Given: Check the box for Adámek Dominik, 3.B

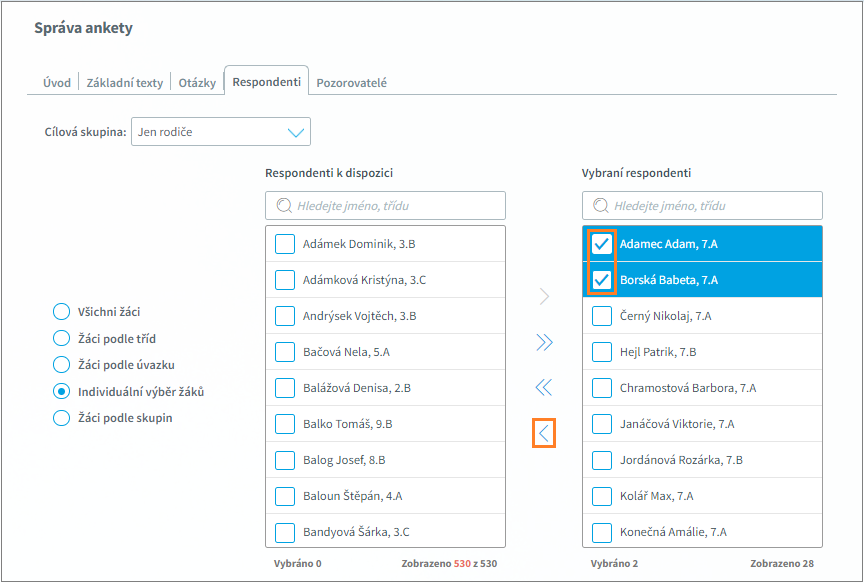Looking at the screenshot, I should point(285,244).
